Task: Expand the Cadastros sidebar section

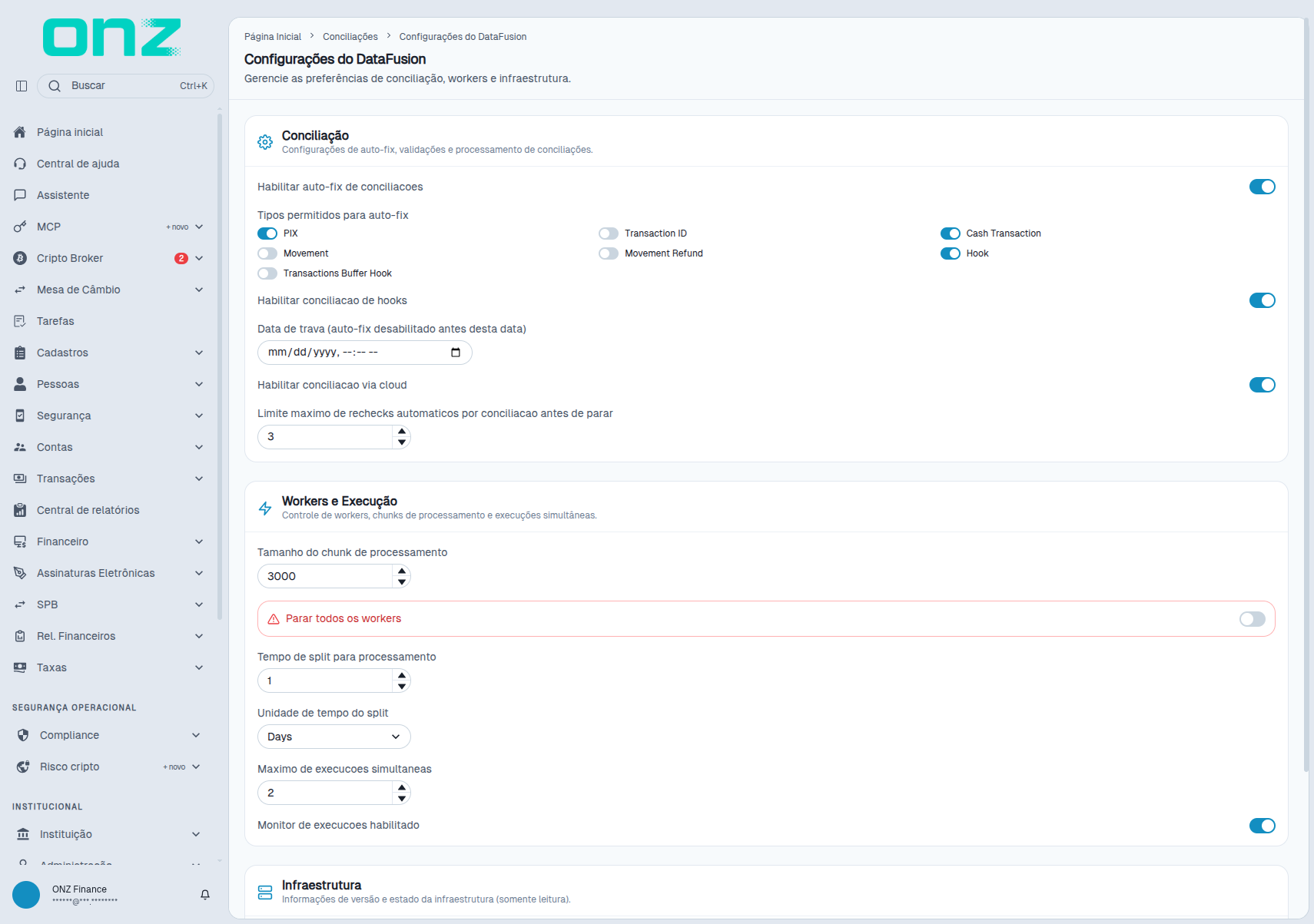Action: click(x=109, y=353)
